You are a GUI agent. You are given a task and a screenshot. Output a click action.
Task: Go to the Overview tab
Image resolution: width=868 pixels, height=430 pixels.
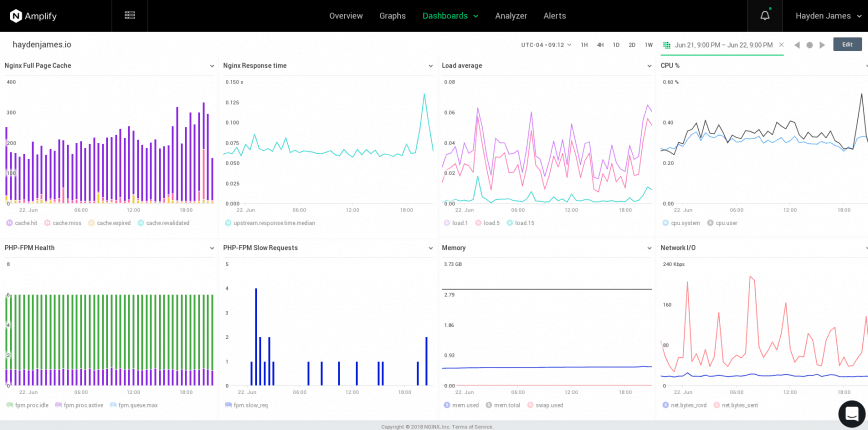pyautogui.click(x=346, y=15)
